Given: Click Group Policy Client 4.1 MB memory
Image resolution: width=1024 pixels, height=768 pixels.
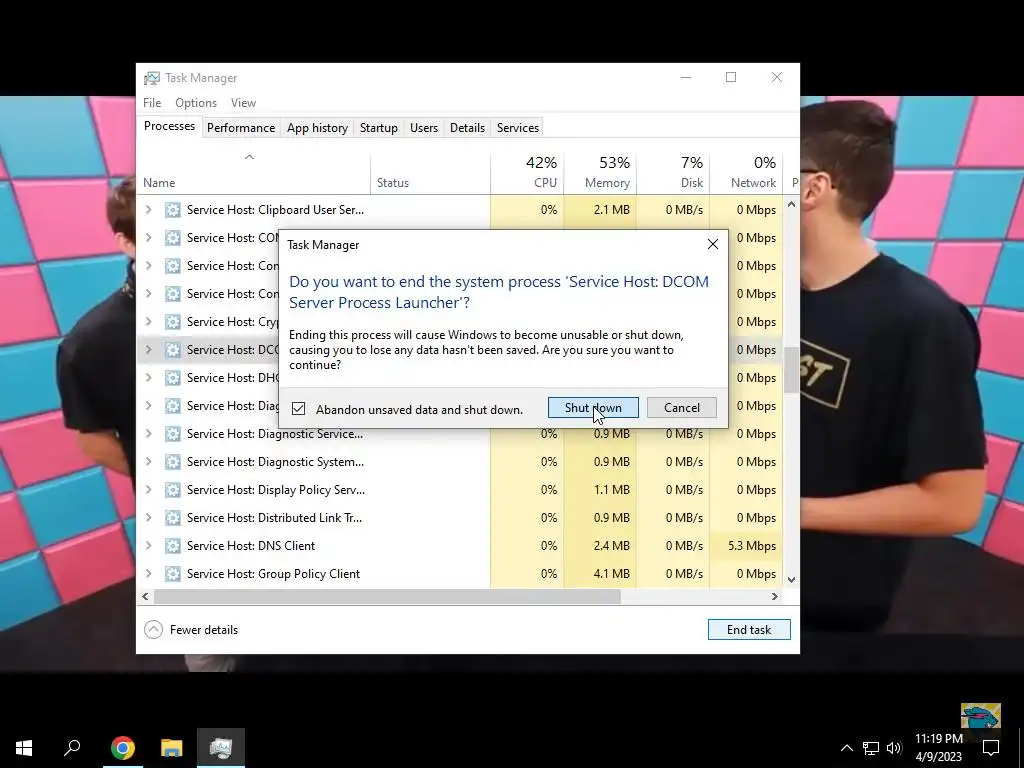Looking at the screenshot, I should pyautogui.click(x=611, y=573).
